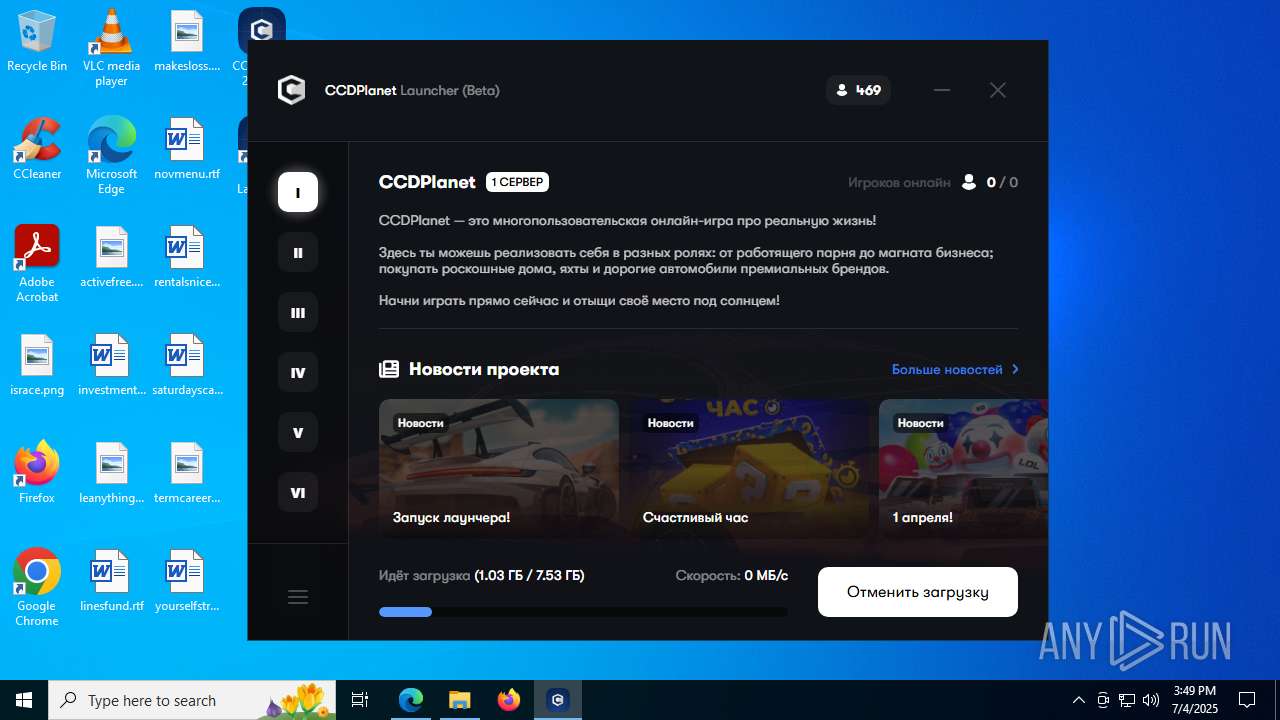Click the speed readout '0 МБ/с'
Image resolution: width=1280 pixels, height=720 pixels.
(x=766, y=576)
